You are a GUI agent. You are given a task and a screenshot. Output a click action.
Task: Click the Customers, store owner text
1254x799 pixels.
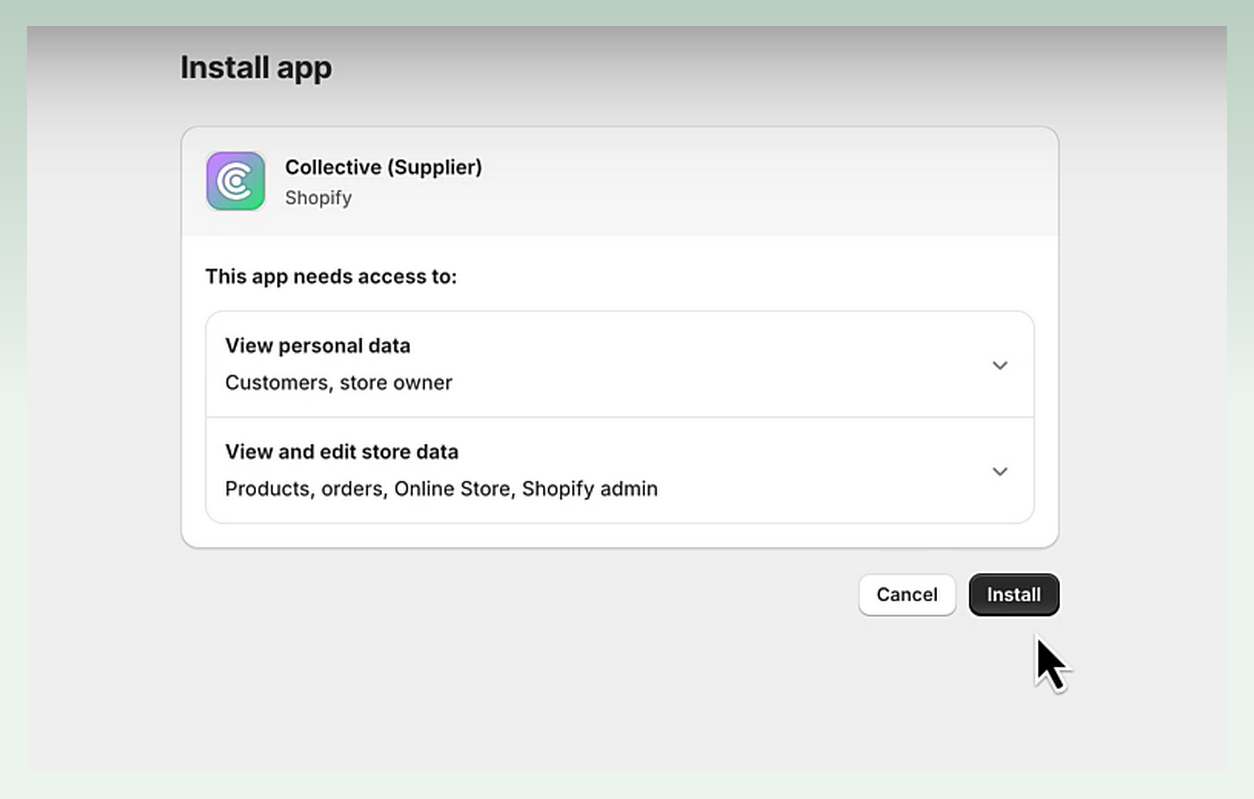pyautogui.click(x=338, y=382)
